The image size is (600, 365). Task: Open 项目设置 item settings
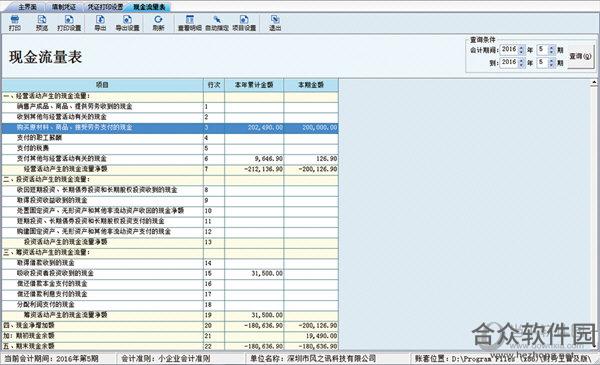[244, 23]
